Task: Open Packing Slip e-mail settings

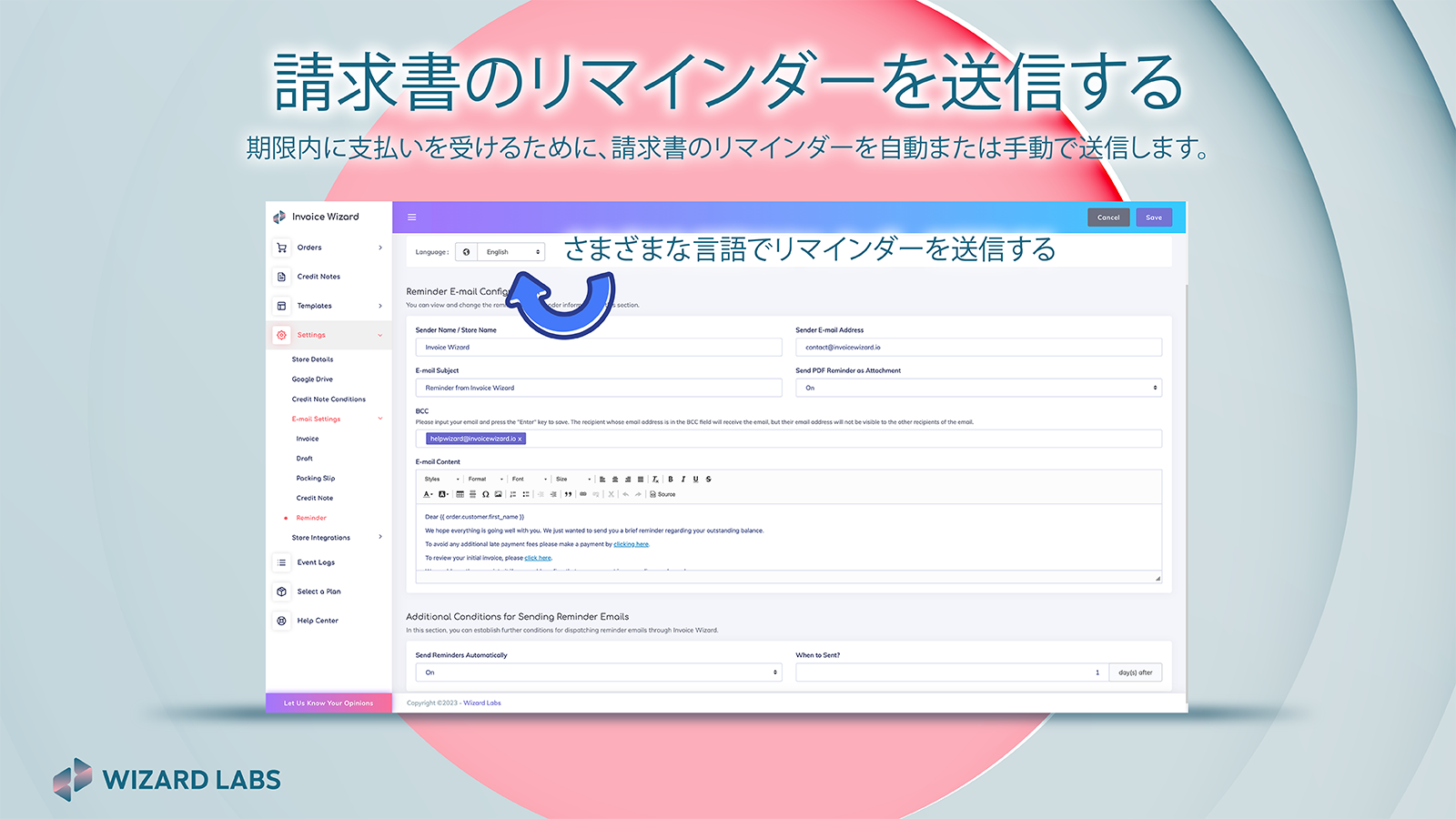Action: click(x=316, y=479)
